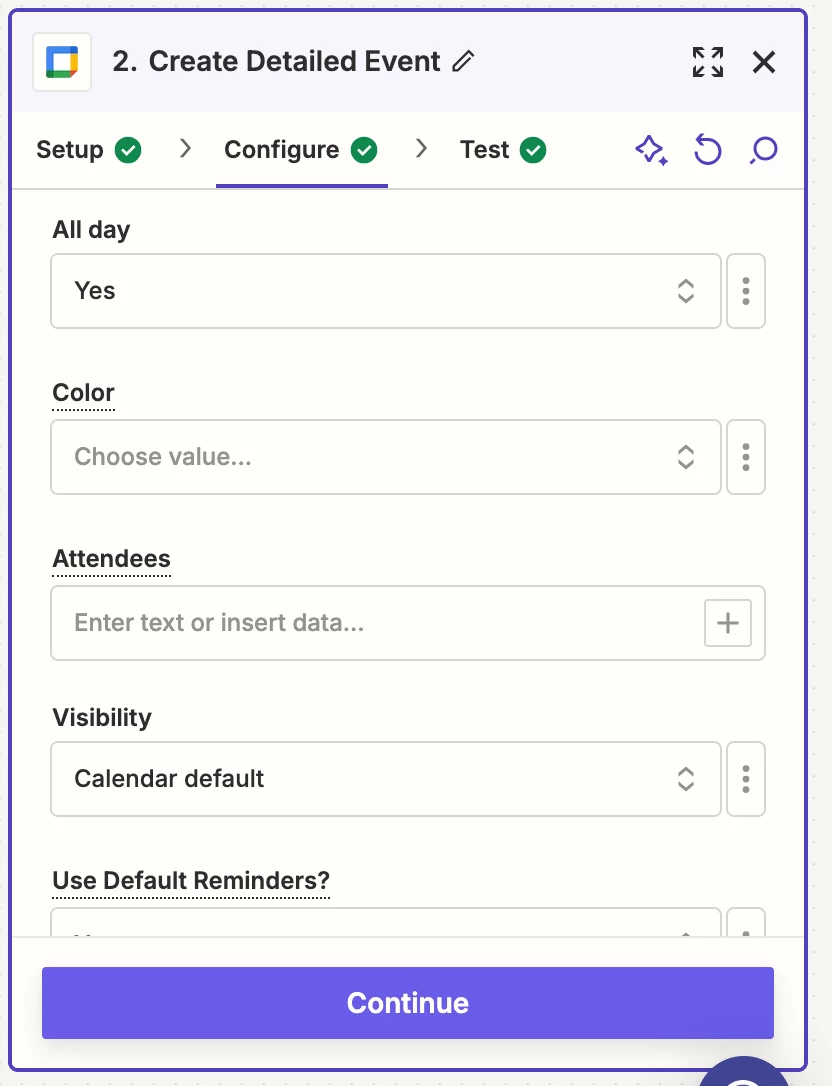This screenshot has width=832, height=1086.
Task: Click the Use Default Reminders? label
Action: [x=191, y=881]
